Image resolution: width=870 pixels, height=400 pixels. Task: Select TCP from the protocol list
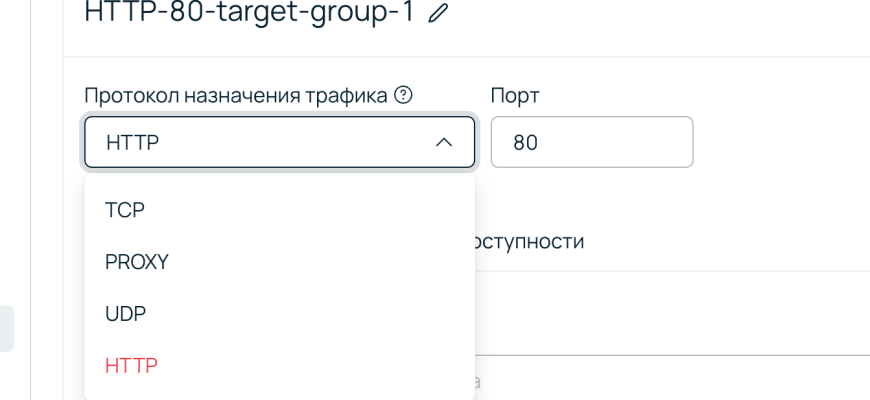(x=125, y=209)
